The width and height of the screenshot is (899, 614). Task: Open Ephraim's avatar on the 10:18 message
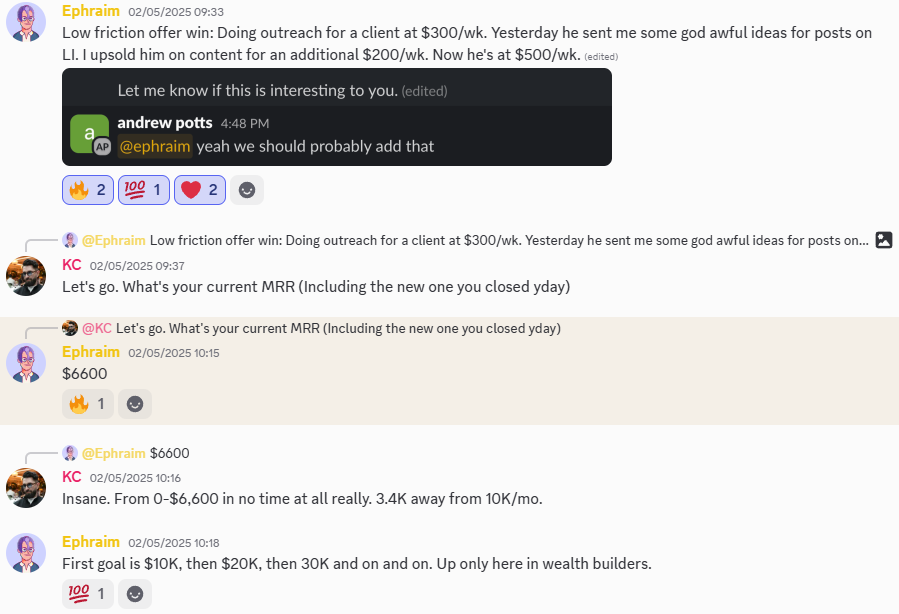26,553
